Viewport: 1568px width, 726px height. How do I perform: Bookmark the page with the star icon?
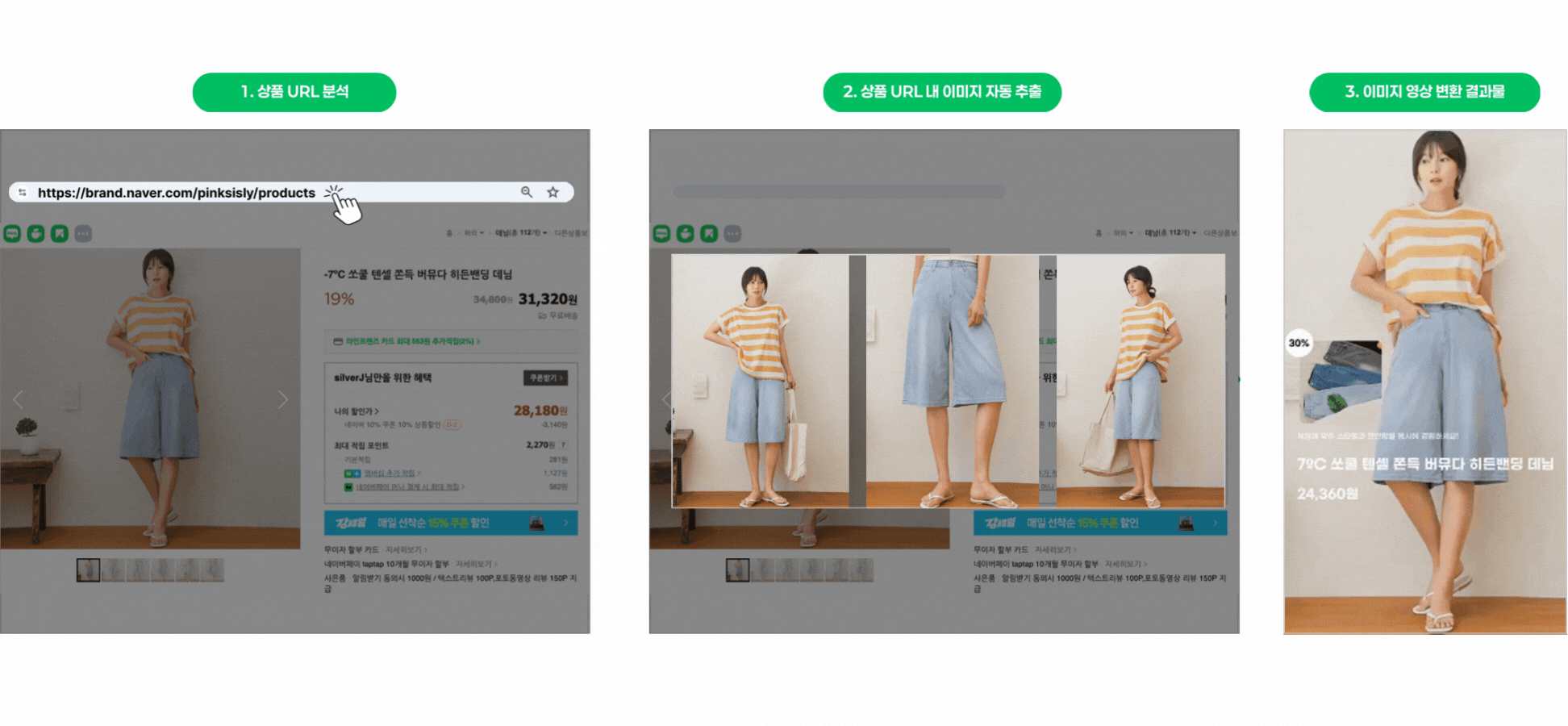(x=553, y=192)
